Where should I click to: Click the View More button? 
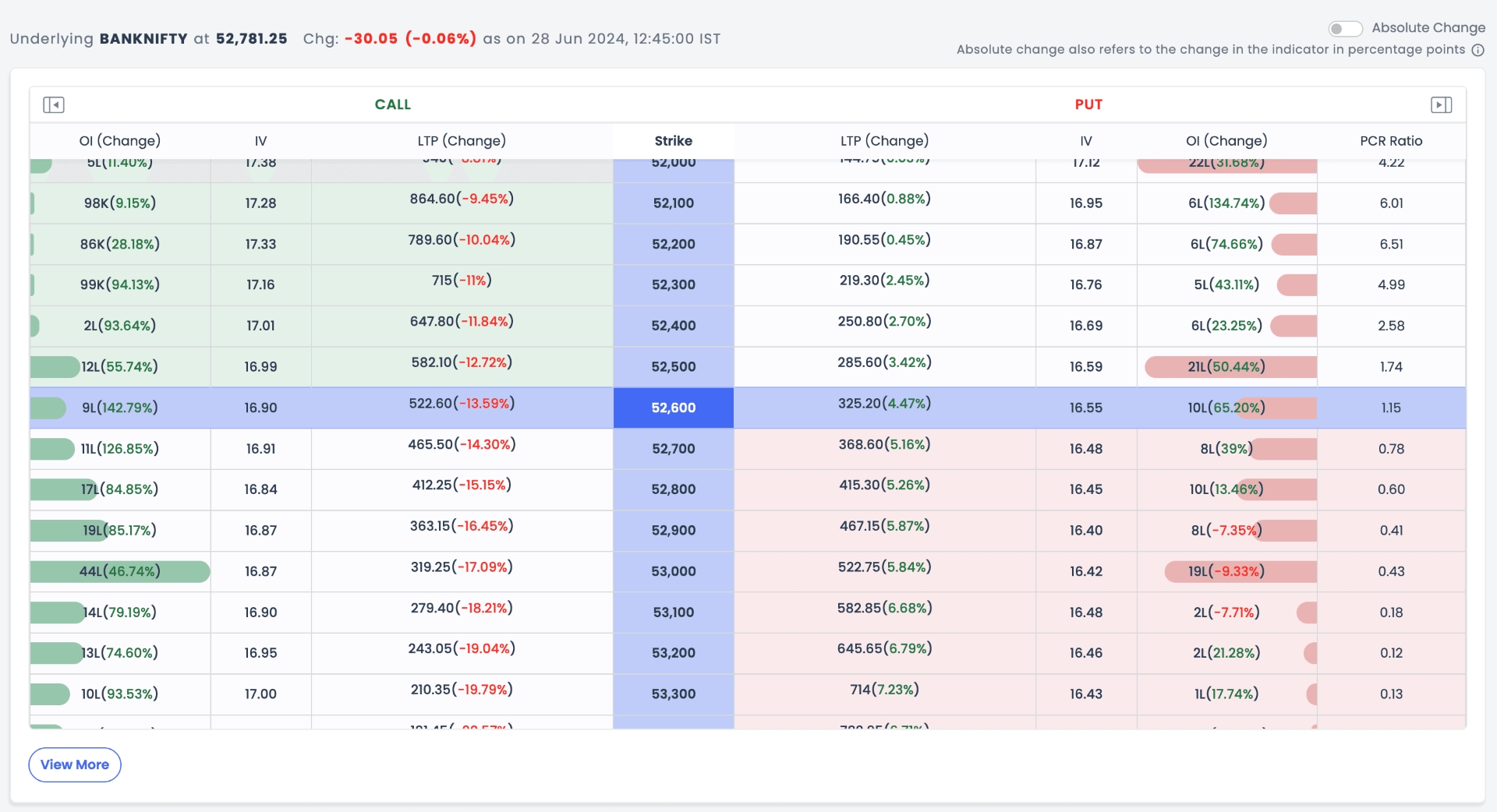click(x=74, y=764)
